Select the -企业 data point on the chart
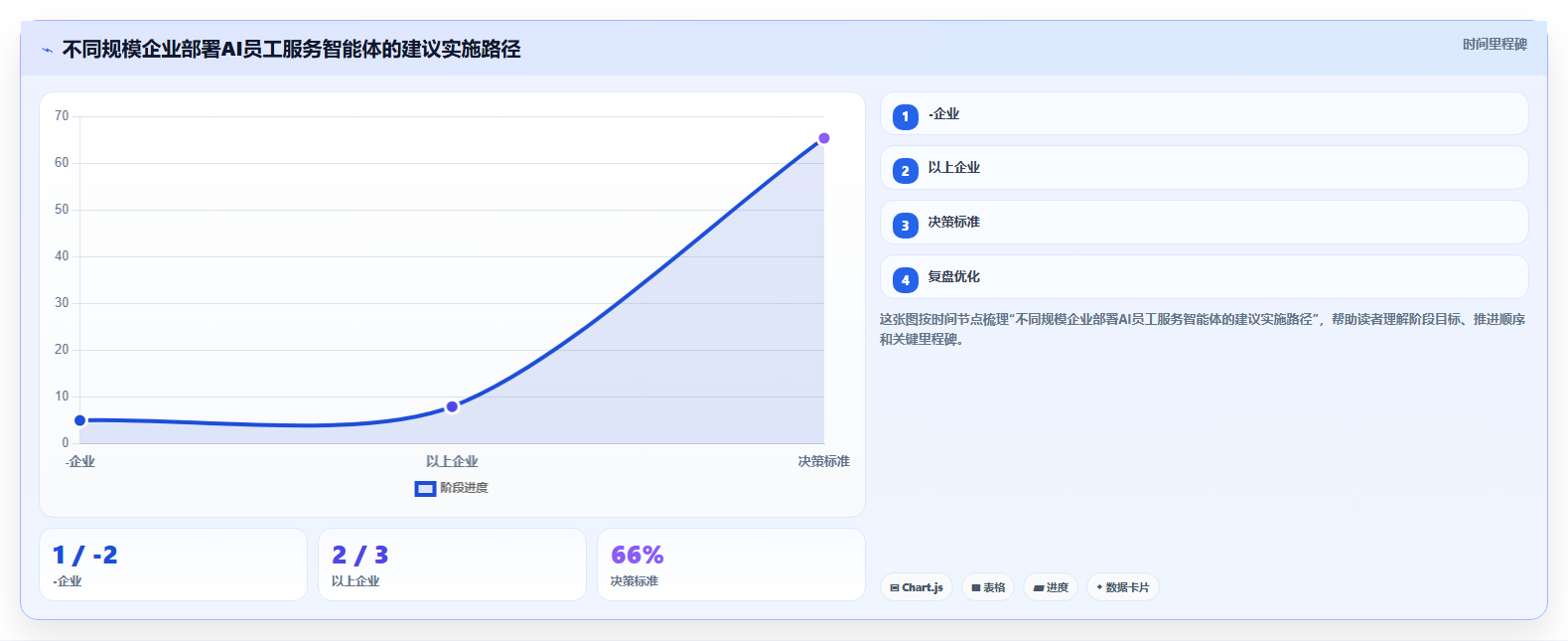 80,420
